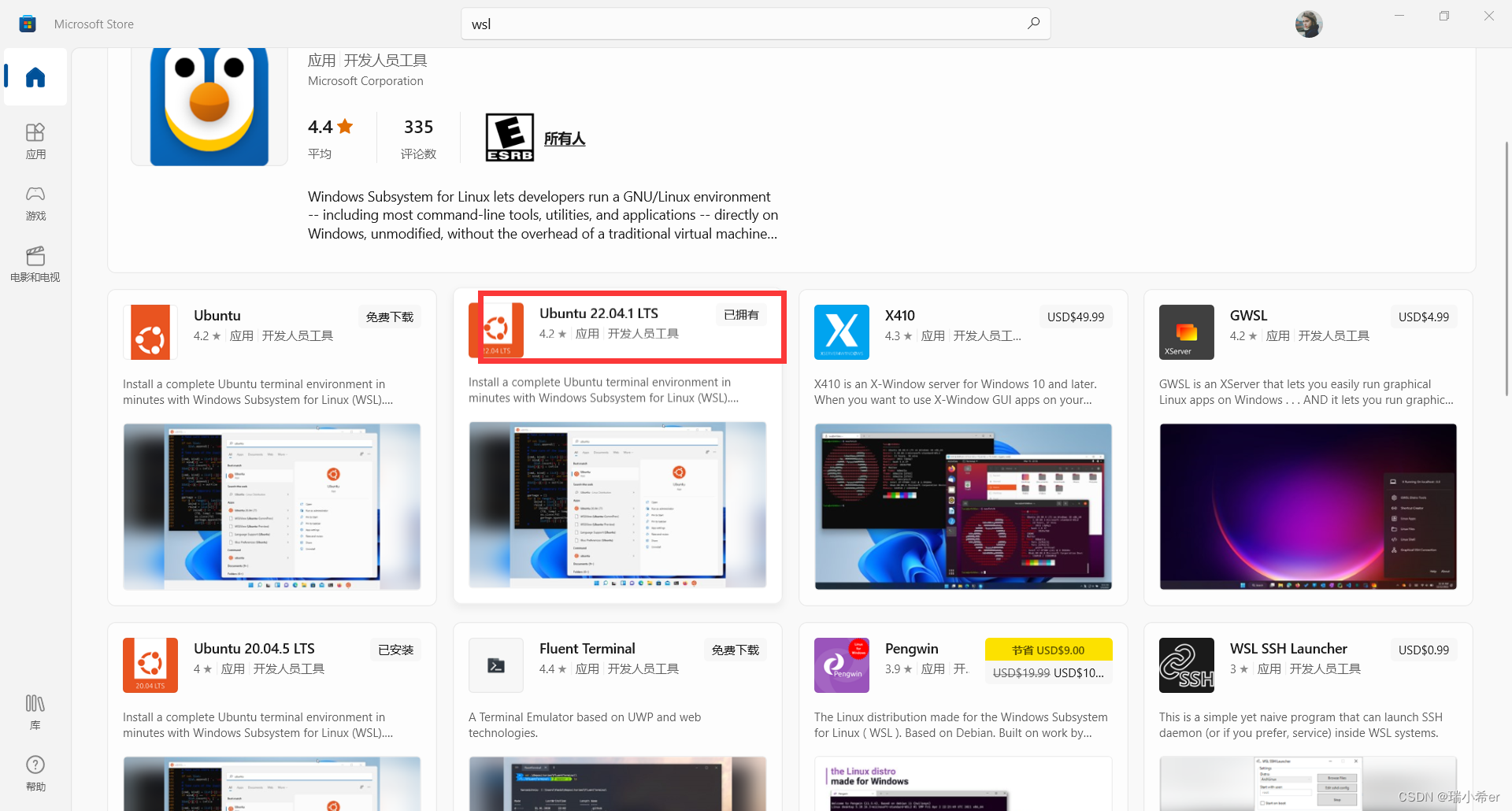Click the 节省 USD$9.00 Pengwin discount badge

click(1048, 650)
